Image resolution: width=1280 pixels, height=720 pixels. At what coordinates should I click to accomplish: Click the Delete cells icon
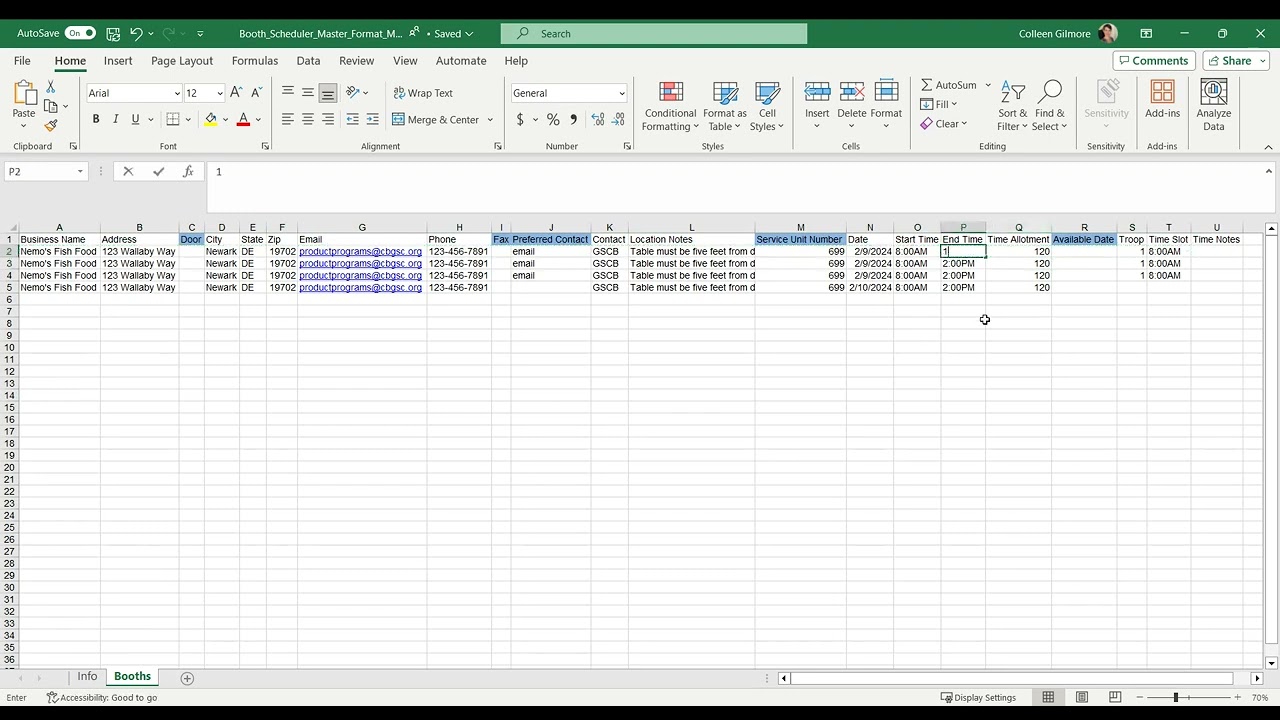[x=852, y=93]
